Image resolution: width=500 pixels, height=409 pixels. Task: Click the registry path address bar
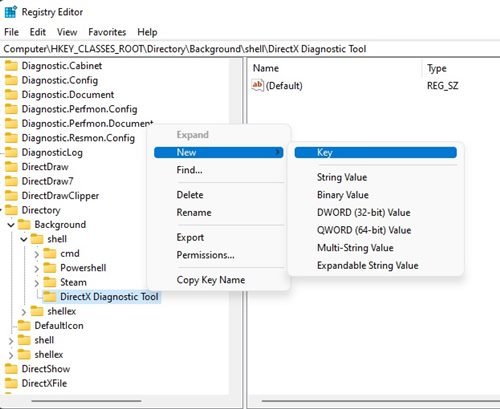point(250,49)
